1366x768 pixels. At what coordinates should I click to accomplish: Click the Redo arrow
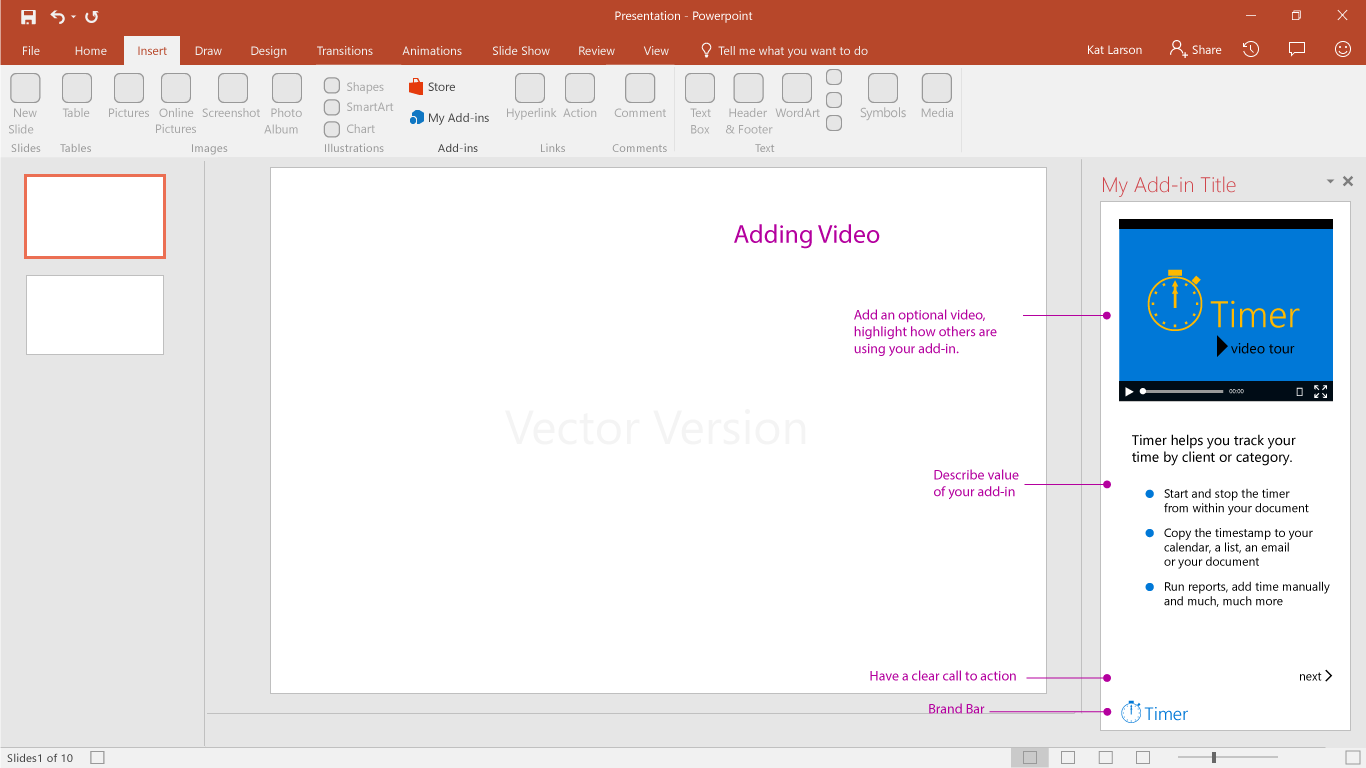pyautogui.click(x=91, y=17)
